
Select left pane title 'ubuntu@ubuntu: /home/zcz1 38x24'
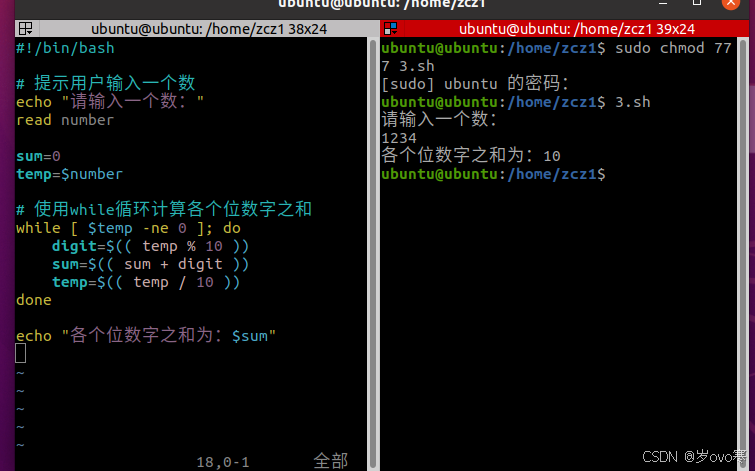point(209,29)
